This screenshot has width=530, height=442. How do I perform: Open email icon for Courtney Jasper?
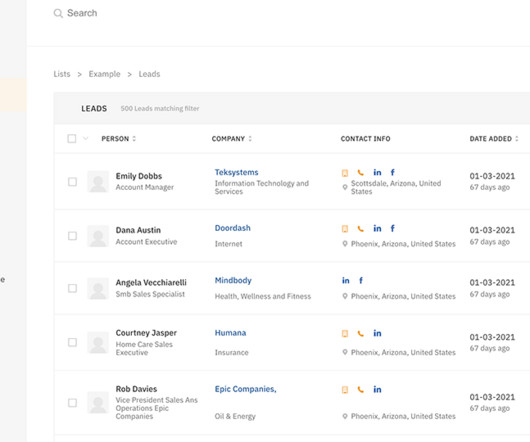coord(345,334)
